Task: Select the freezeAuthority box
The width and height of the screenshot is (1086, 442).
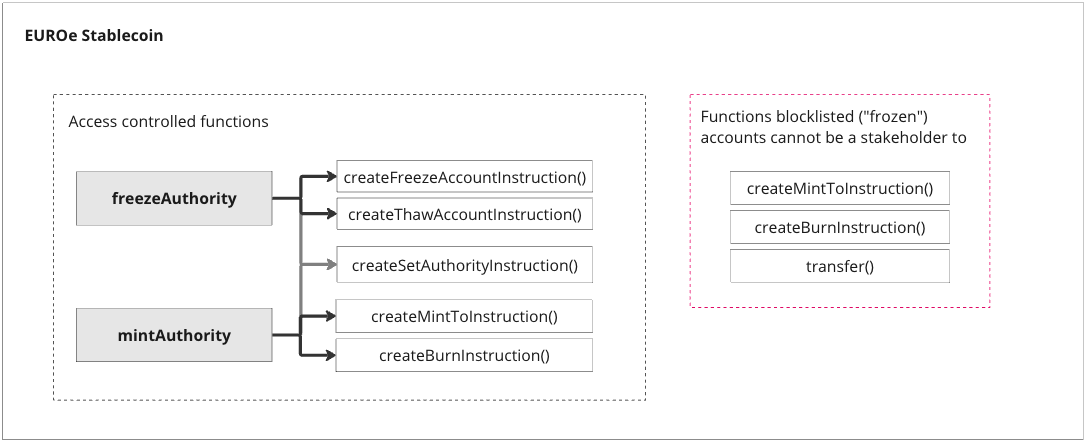Action: [x=174, y=198]
